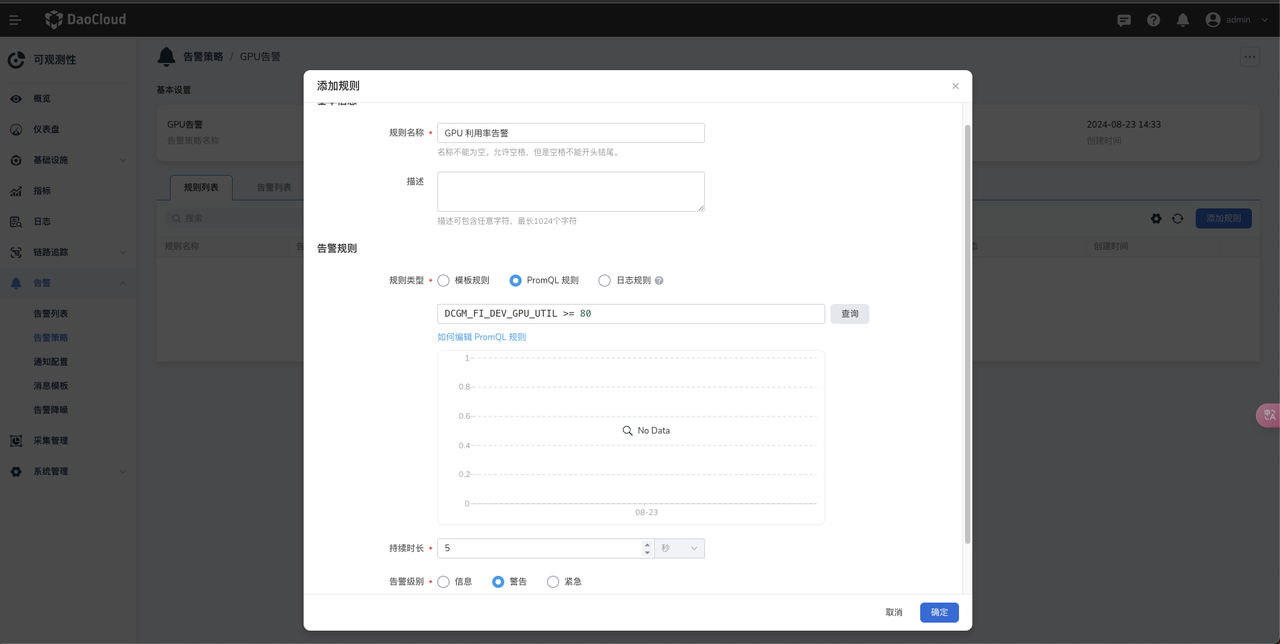Open the admin user dropdown
1280x644 pixels.
pos(1237,20)
